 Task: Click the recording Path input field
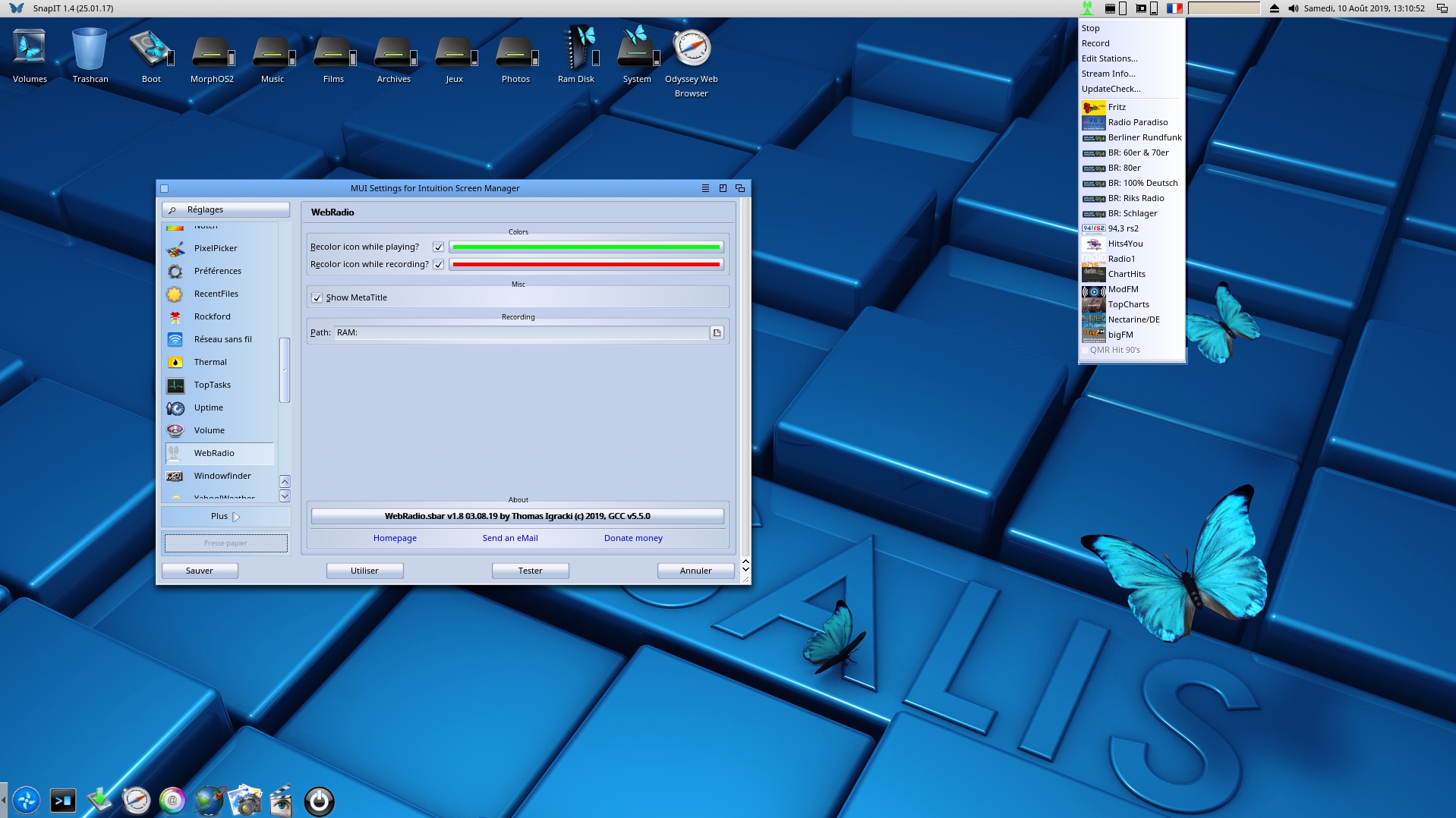coord(521,332)
